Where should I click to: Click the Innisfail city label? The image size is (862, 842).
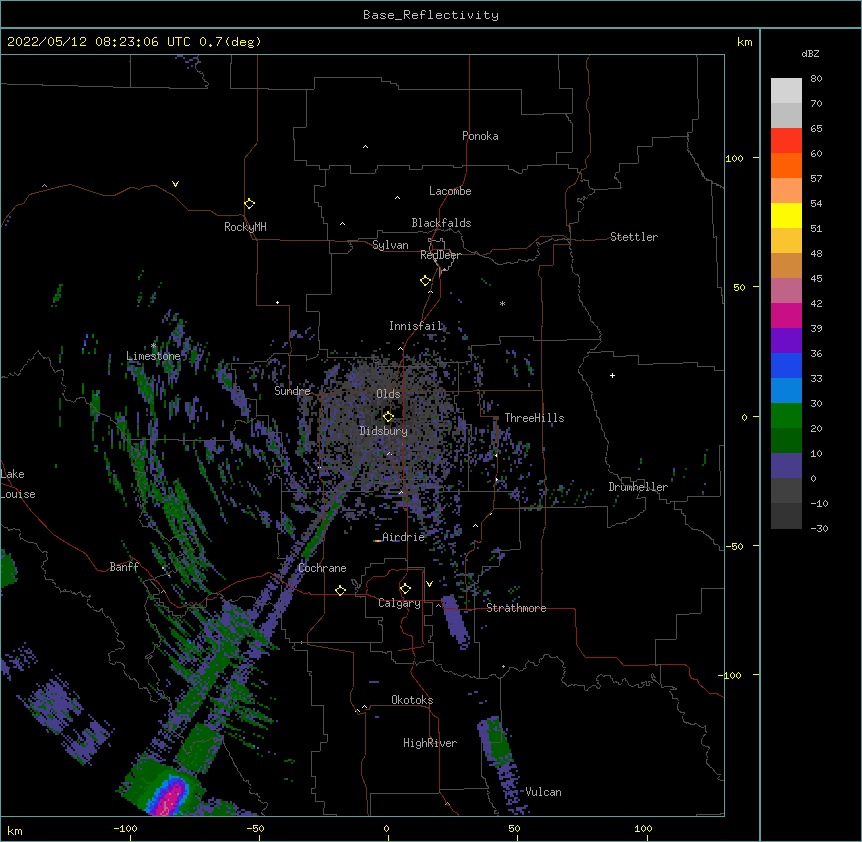(x=416, y=326)
